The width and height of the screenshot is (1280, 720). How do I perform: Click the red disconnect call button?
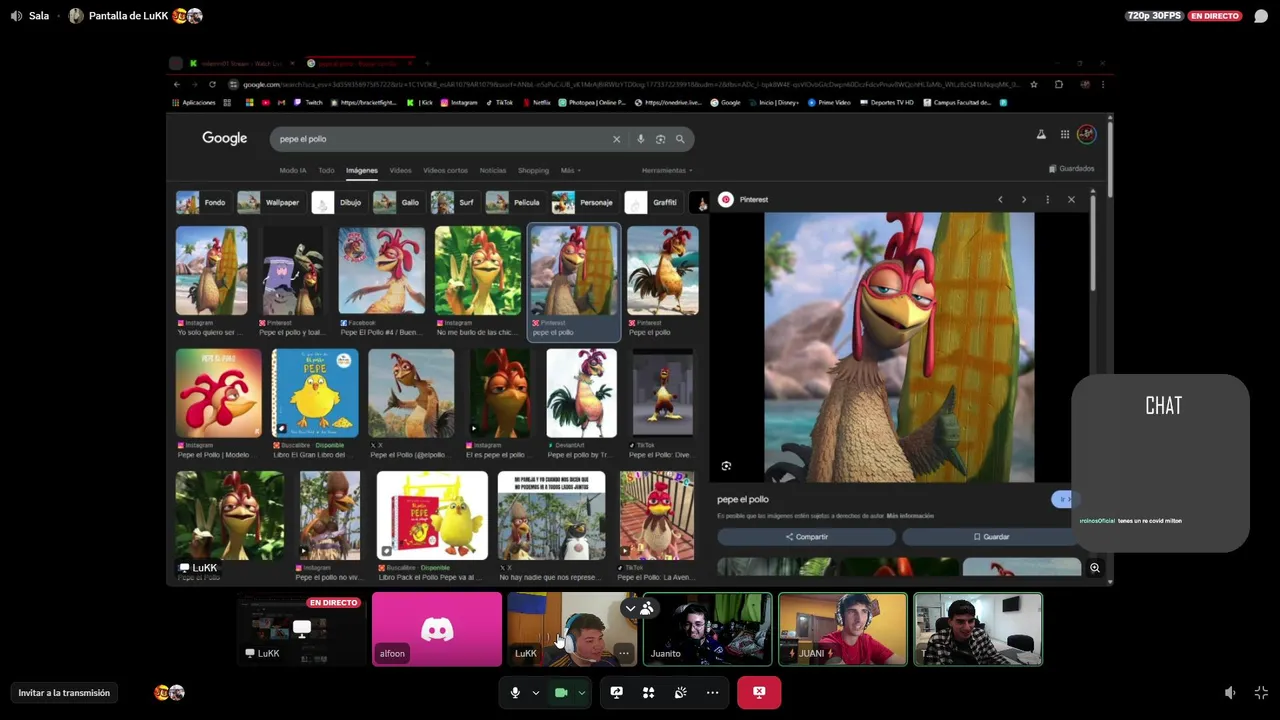[x=759, y=692]
